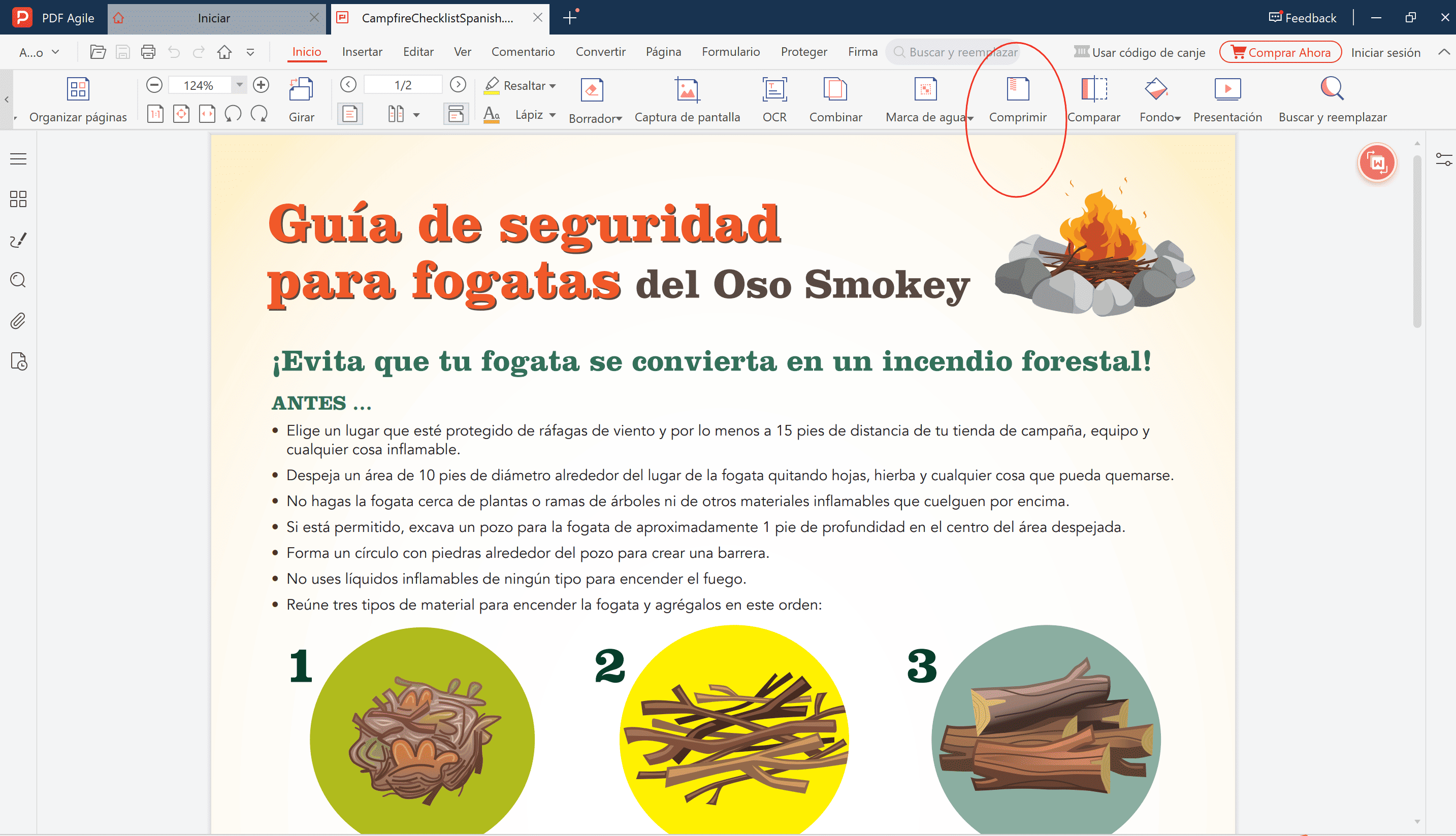Open the Combinar merge tool
1456x836 pixels.
836,100
